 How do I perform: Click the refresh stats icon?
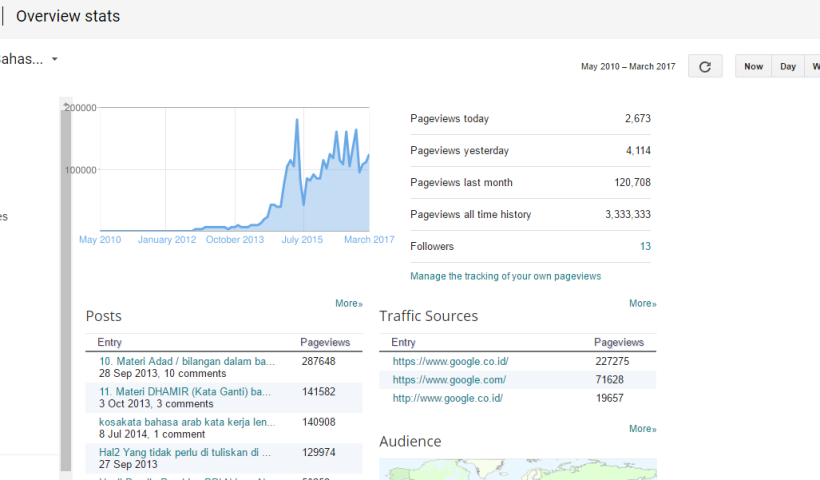(705, 67)
